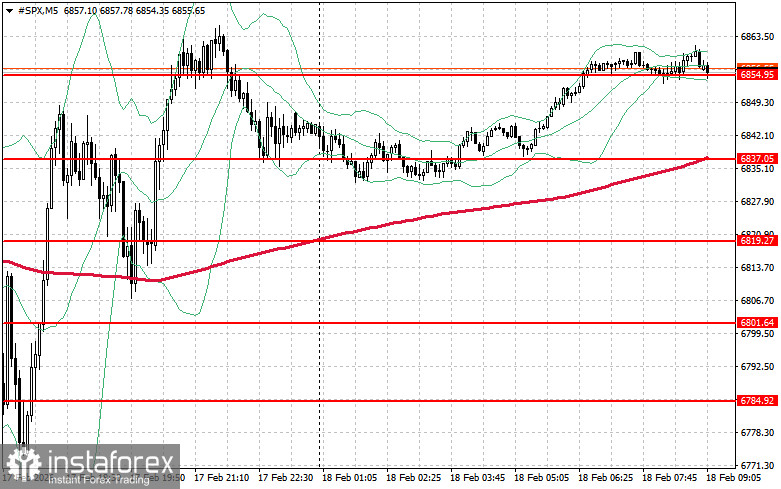
Task: Click the 6842.10 price axis label
Action: tap(758, 135)
